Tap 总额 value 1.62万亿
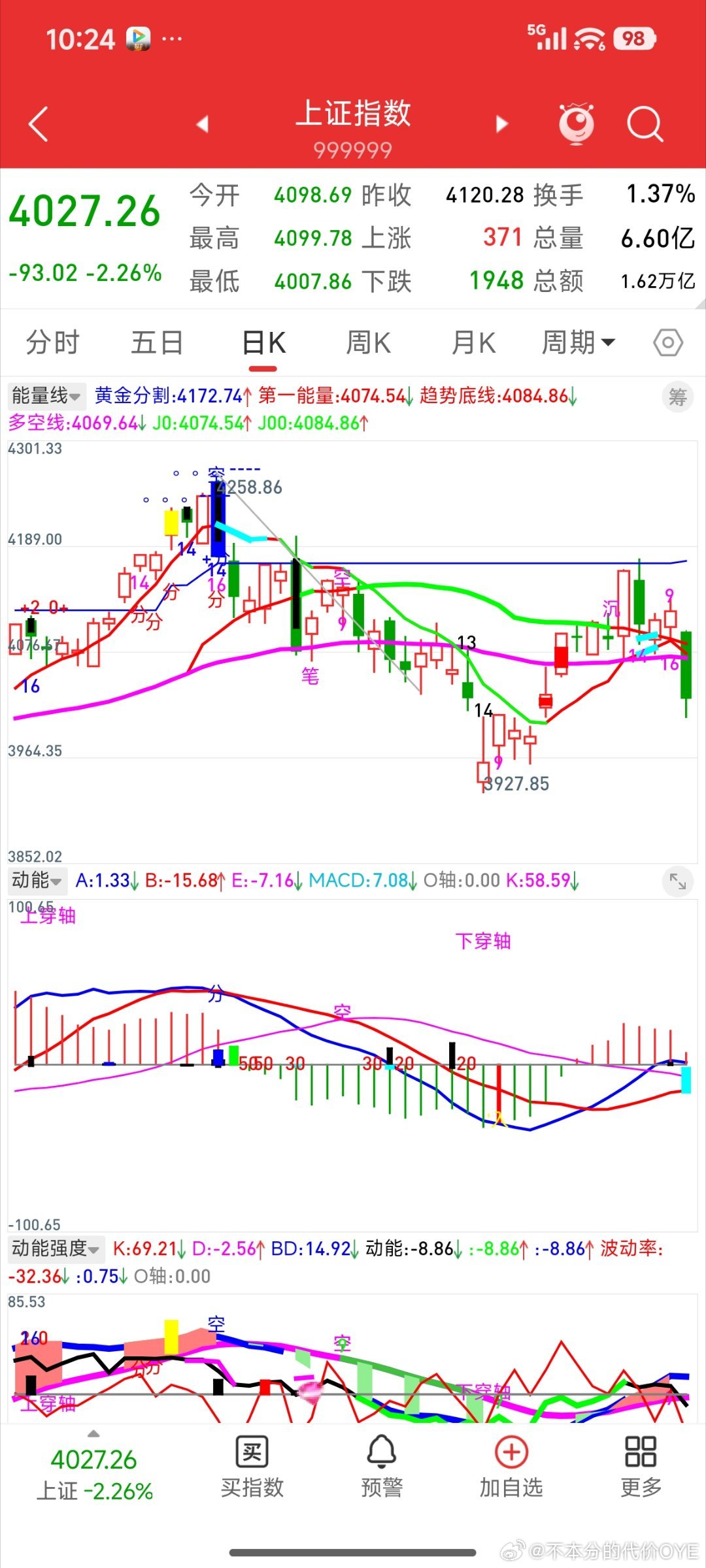 click(658, 282)
